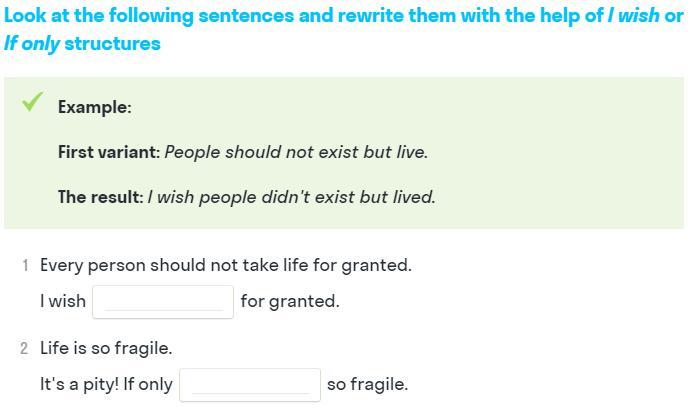The height and width of the screenshot is (416, 694).
Task: Click the italic "If only" in the heading
Action: point(31,44)
